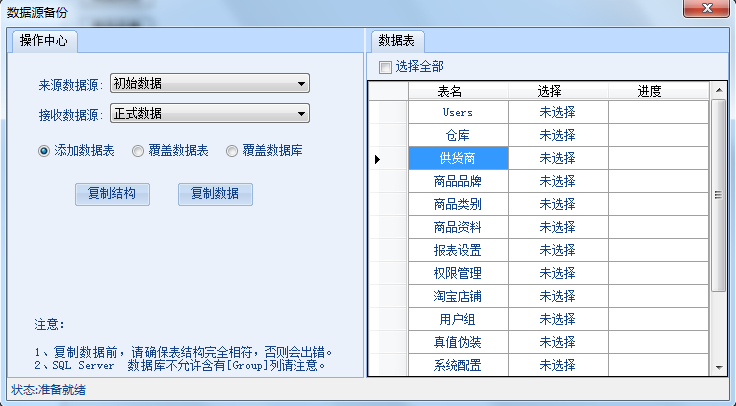Image resolution: width=736 pixels, height=406 pixels.
Task: Click the 表名 column header
Action: point(458,91)
